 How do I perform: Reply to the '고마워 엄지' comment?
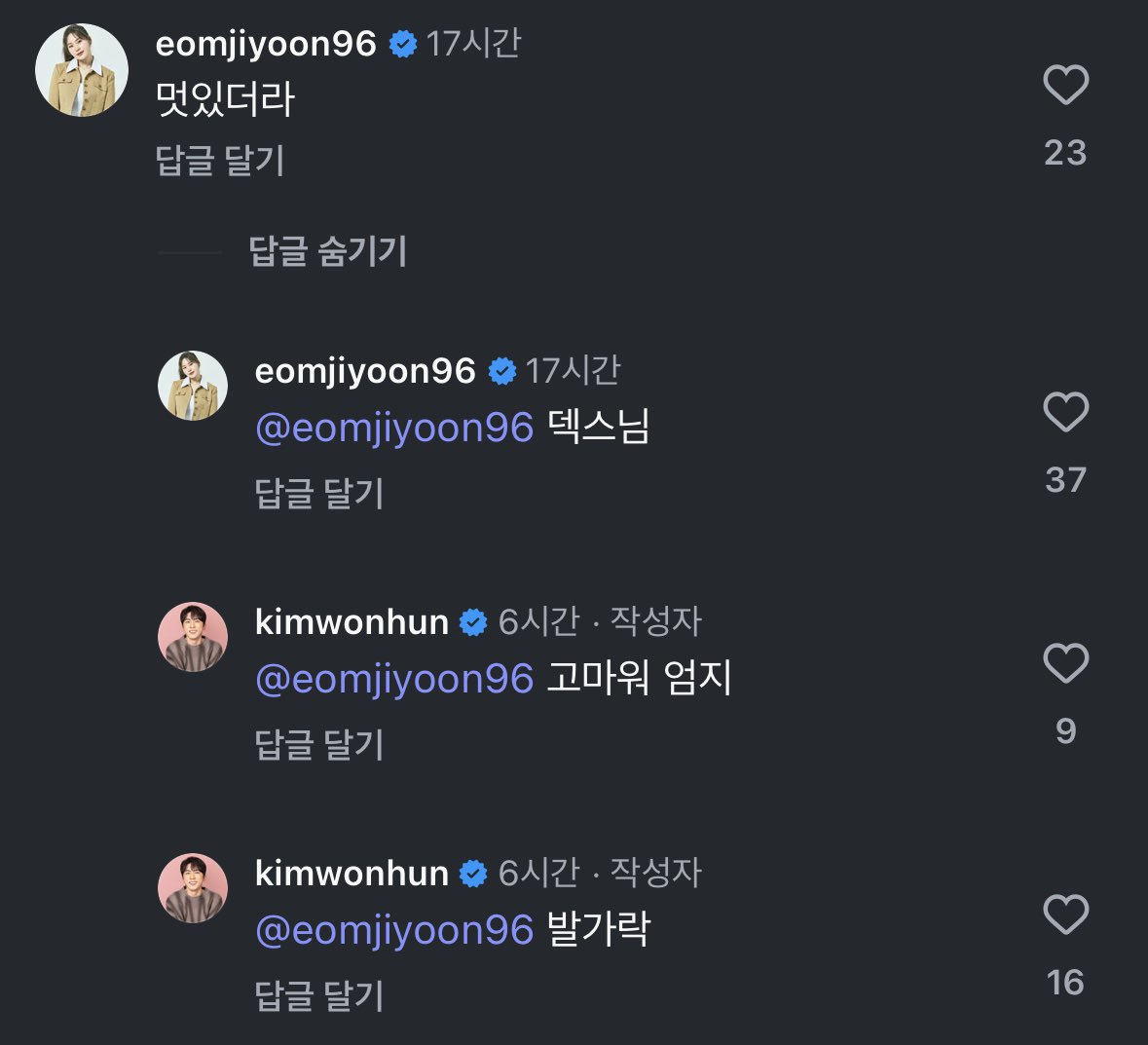pyautogui.click(x=319, y=745)
